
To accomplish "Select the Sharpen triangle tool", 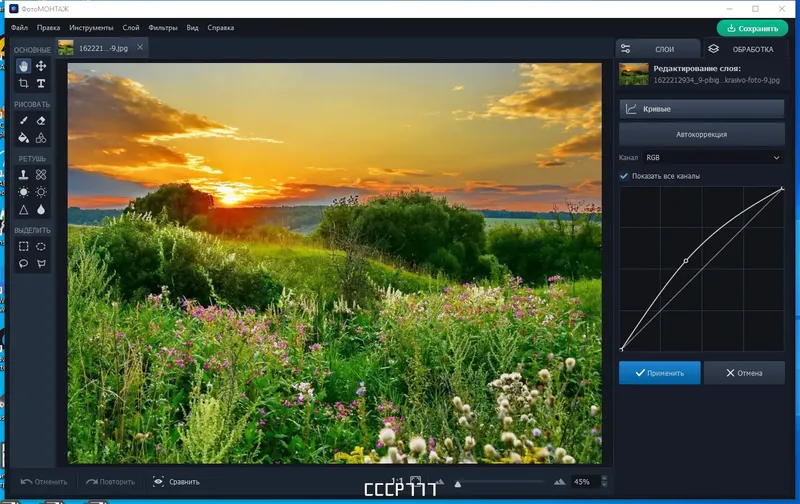I will (23, 209).
